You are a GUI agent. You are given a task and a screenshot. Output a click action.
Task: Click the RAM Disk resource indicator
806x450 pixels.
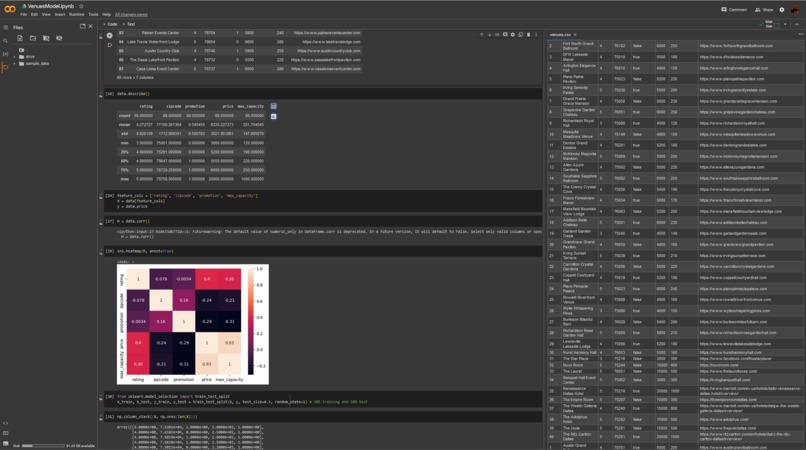coord(769,24)
